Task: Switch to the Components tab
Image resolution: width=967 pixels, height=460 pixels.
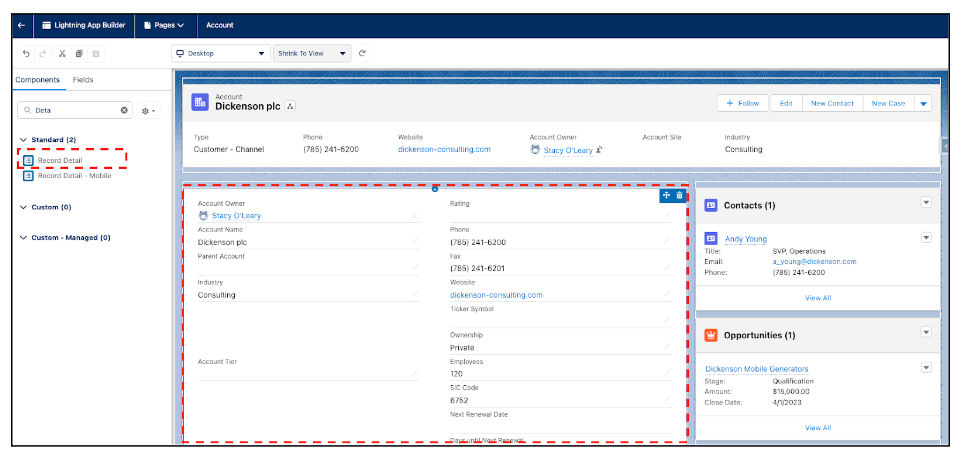Action: tap(38, 80)
